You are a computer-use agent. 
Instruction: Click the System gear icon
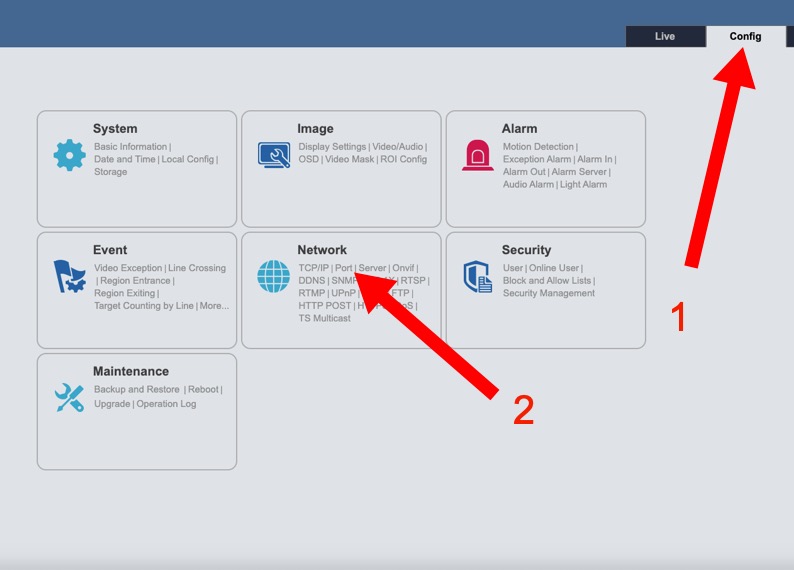tap(69, 155)
